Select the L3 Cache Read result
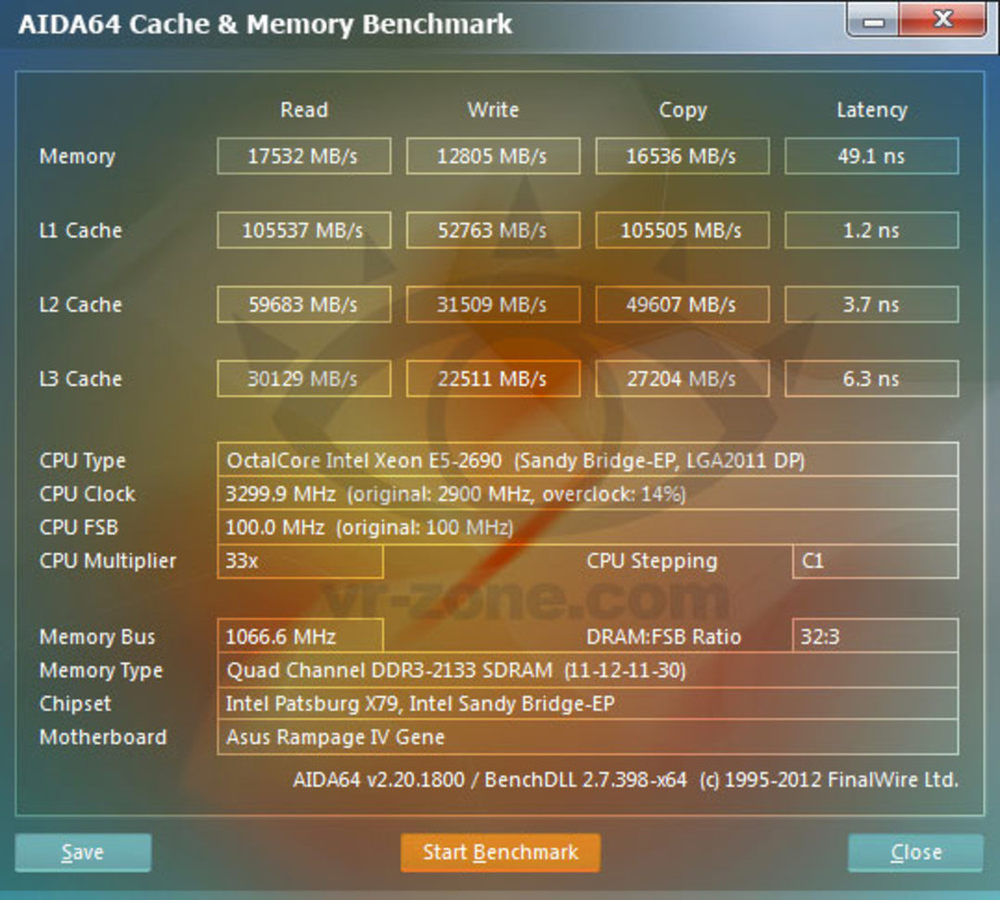The image size is (1000, 900). tap(303, 379)
